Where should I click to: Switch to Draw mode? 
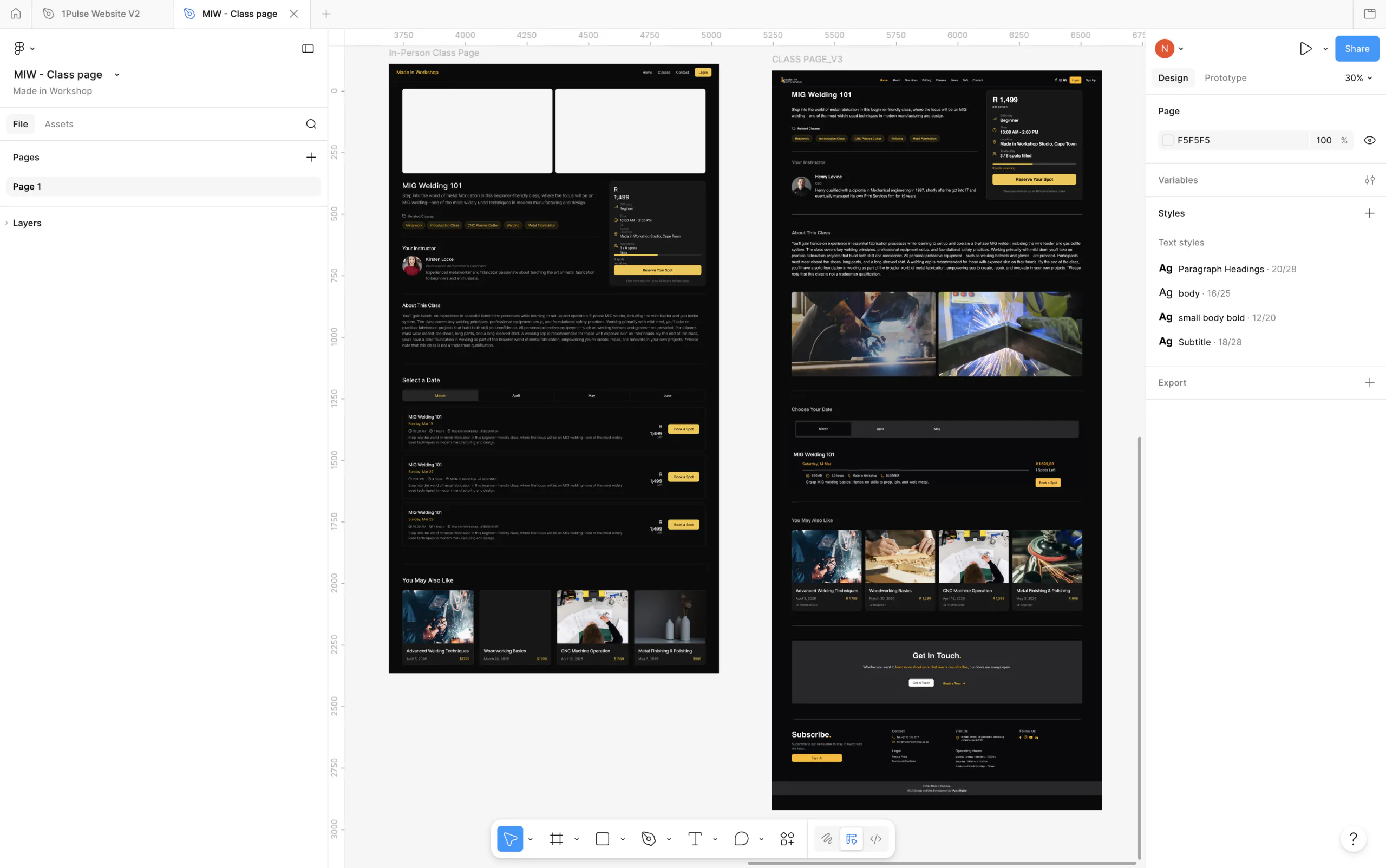(x=826, y=839)
